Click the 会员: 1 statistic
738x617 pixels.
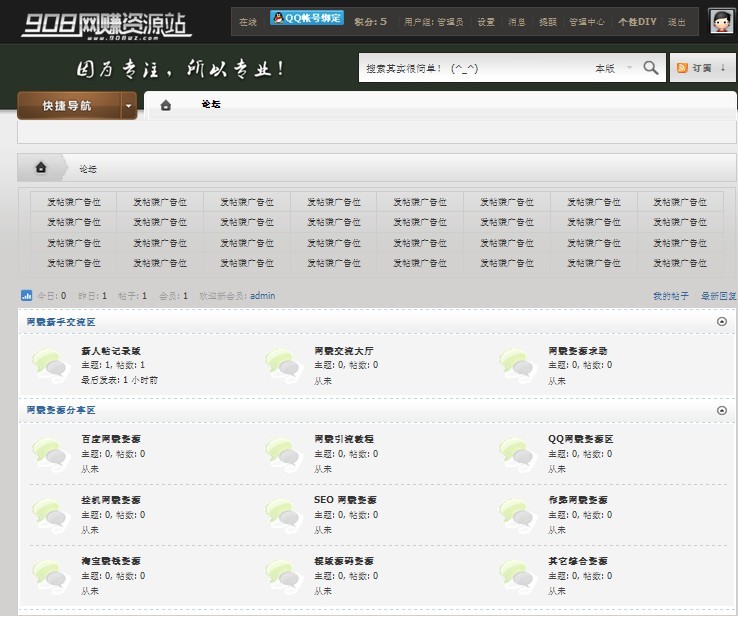tap(174, 296)
